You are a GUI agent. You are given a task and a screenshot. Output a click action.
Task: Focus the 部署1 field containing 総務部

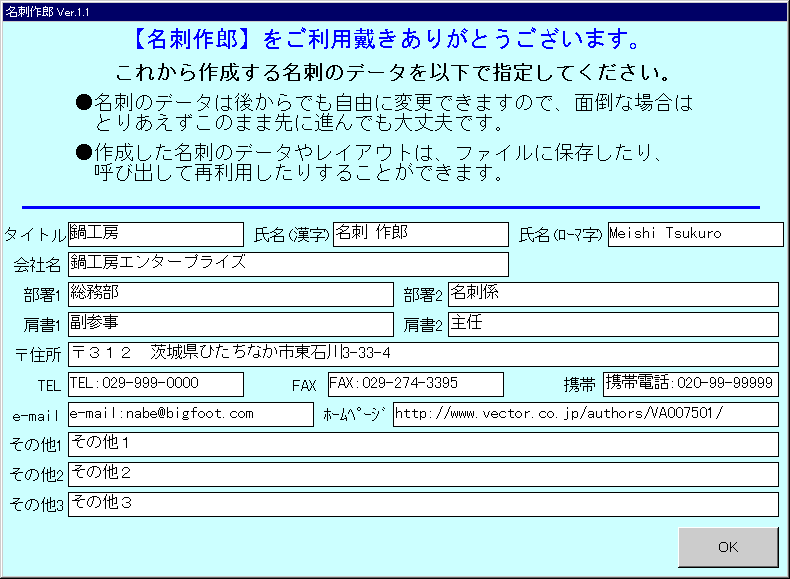pyautogui.click(x=231, y=294)
